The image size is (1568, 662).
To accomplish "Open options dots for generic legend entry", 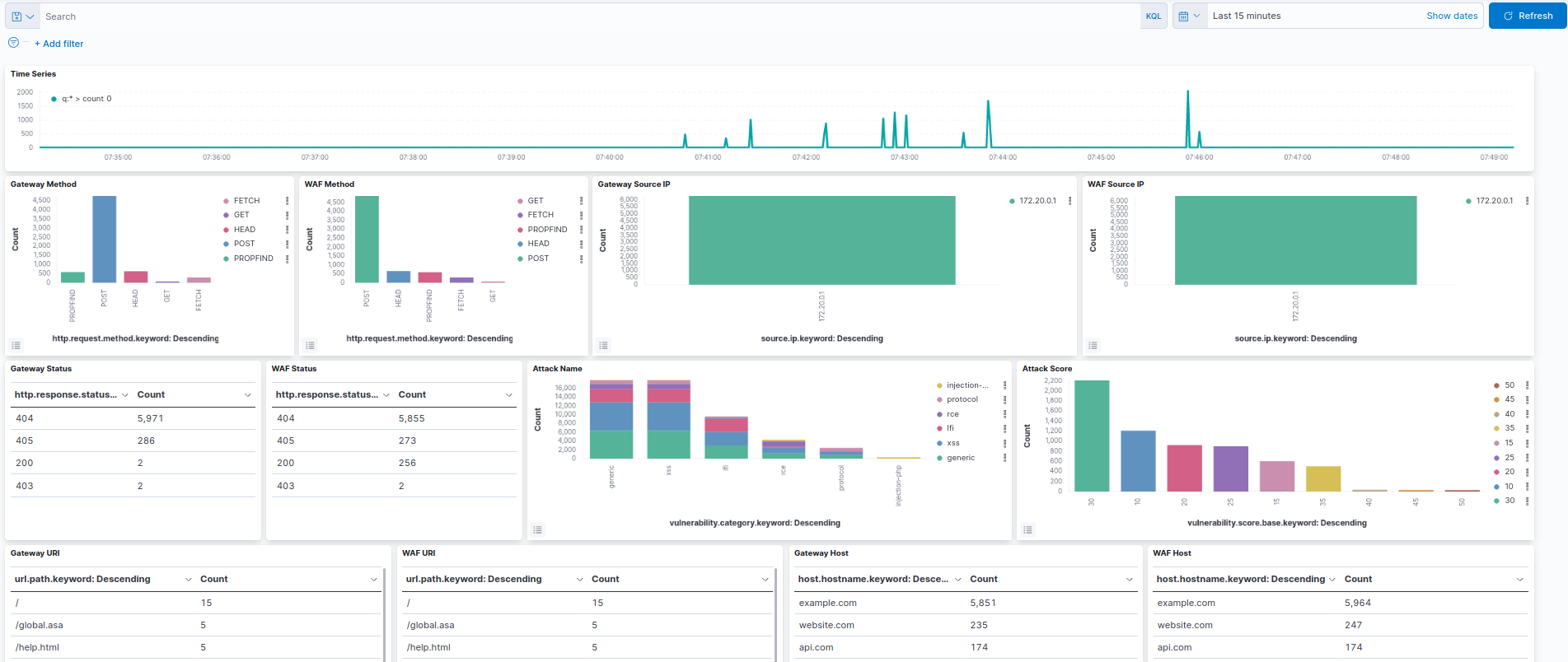I will click(1004, 458).
